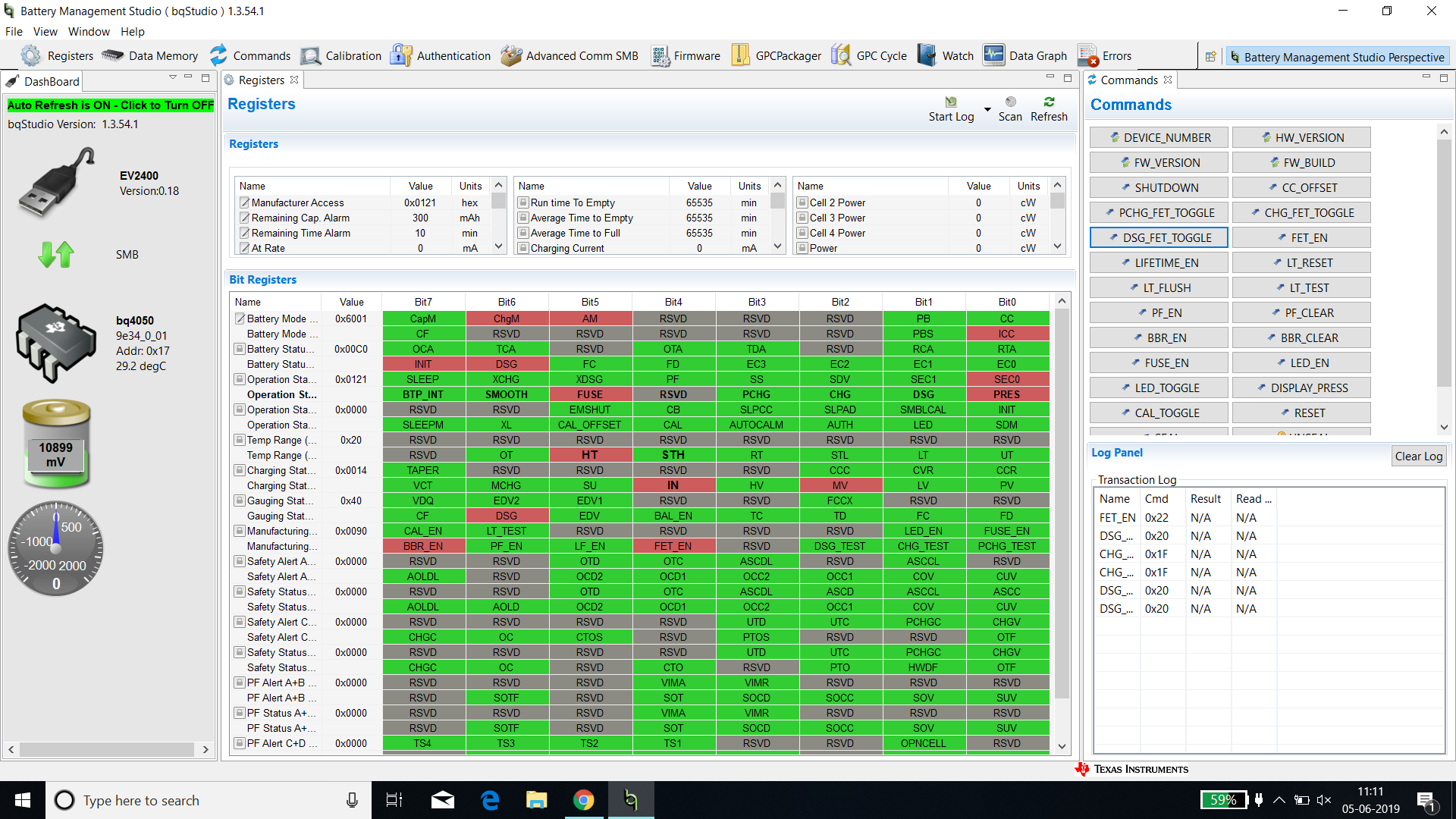Click the battery voltage 10899 mV icon
Image resolution: width=1456 pixels, height=819 pixels.
tap(56, 444)
